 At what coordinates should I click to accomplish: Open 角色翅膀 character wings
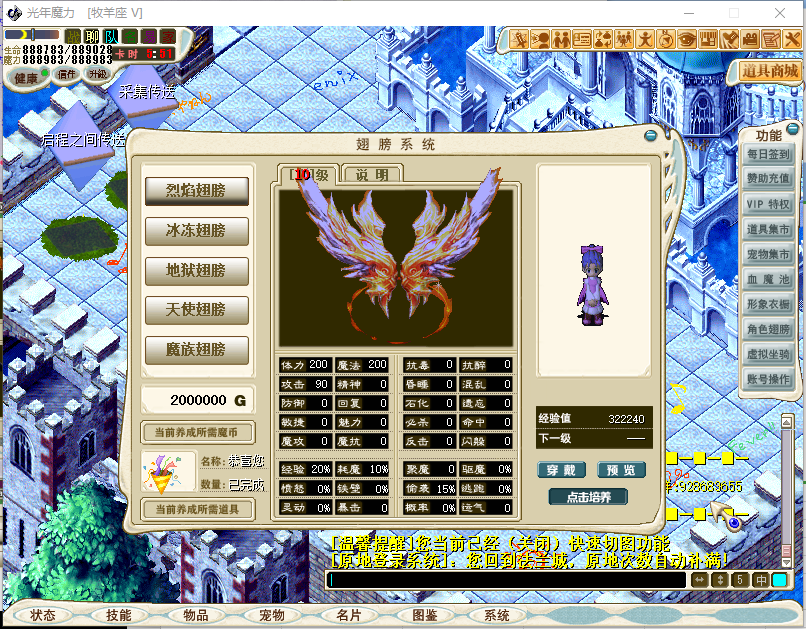768,329
